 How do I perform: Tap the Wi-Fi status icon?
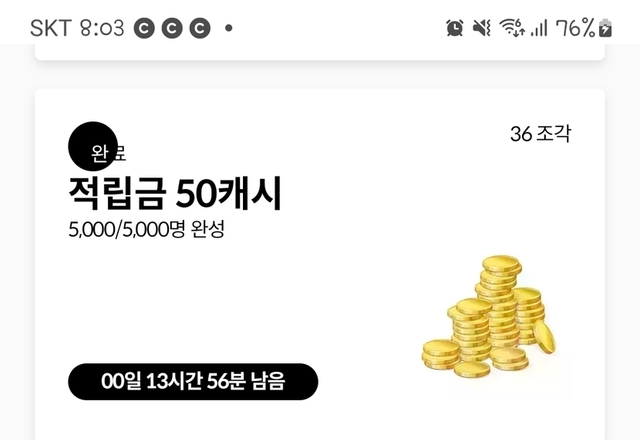512,28
